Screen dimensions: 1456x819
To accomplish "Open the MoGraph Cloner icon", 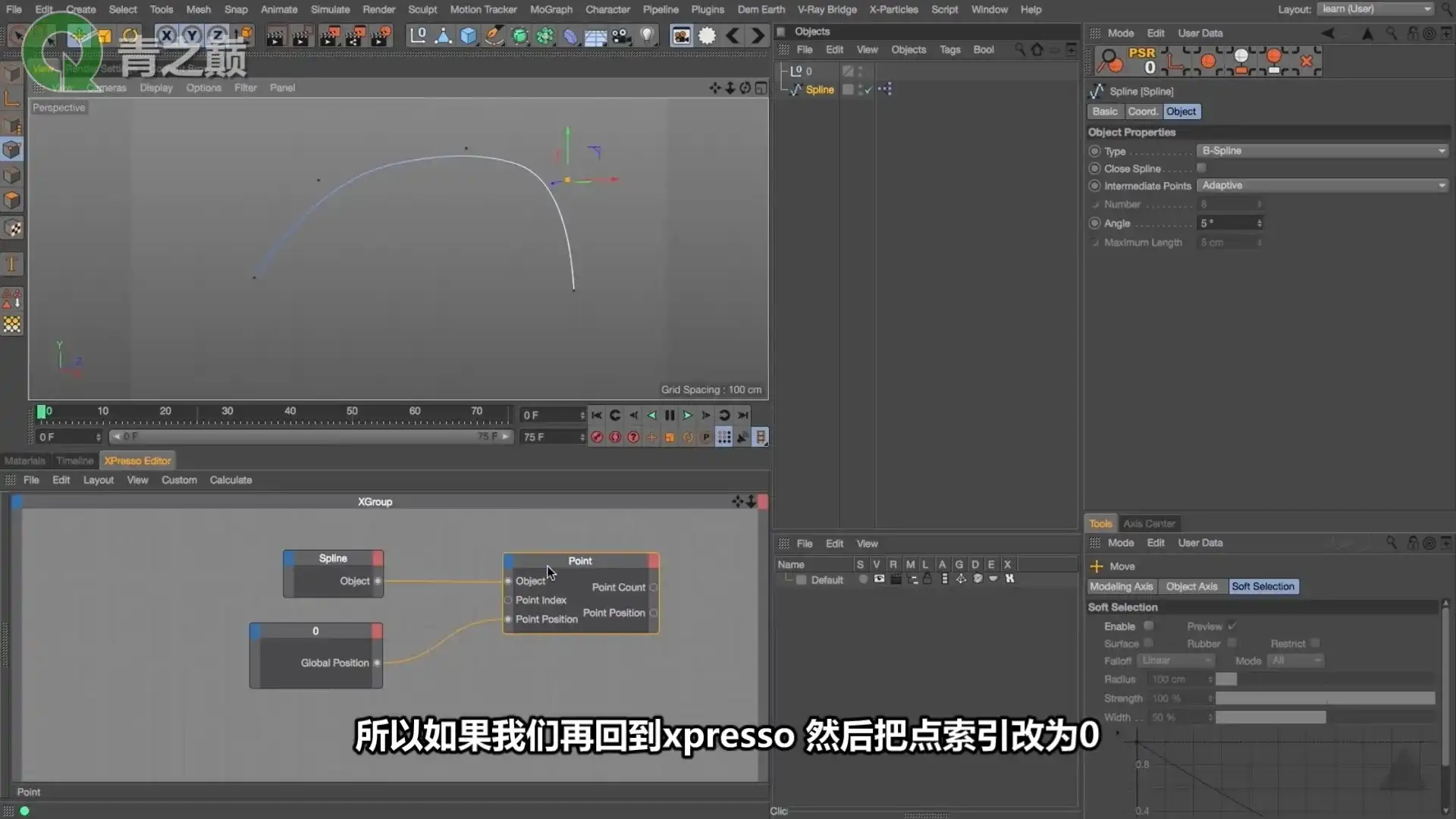I will tap(544, 36).
